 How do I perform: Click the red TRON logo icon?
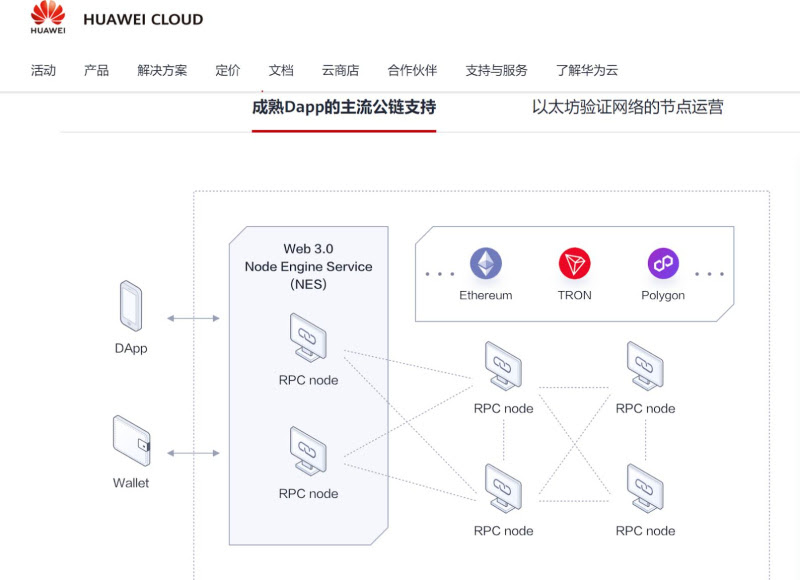(574, 263)
